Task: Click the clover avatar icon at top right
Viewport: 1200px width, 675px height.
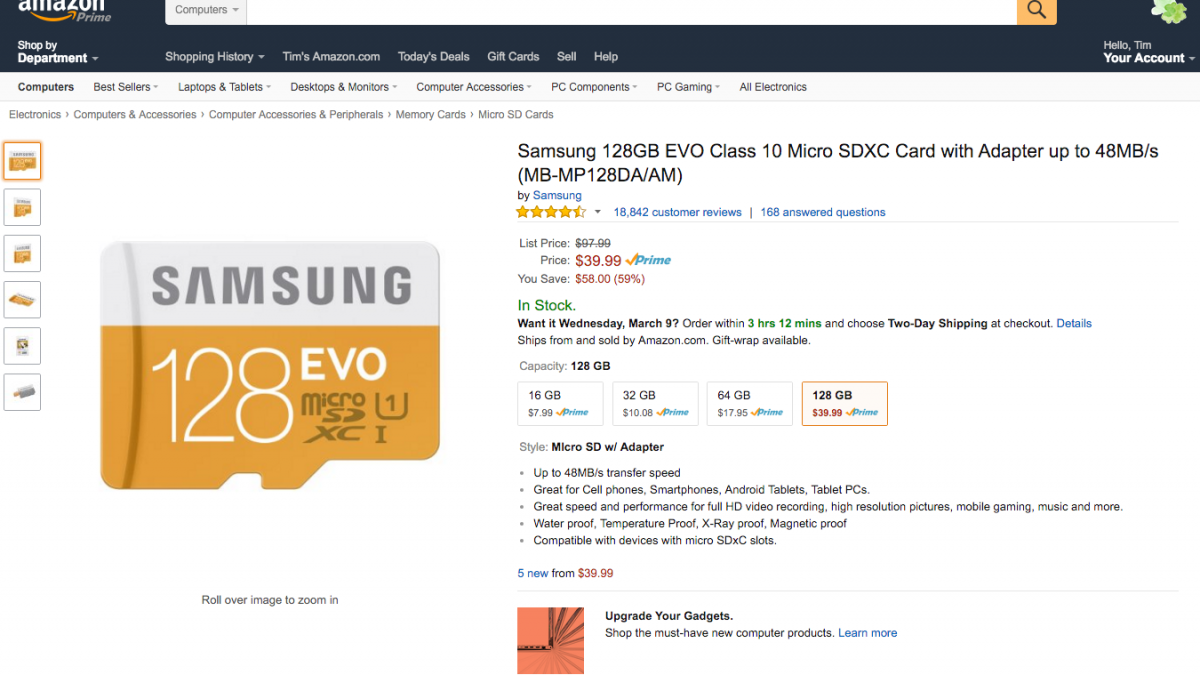Action: coord(1169,11)
